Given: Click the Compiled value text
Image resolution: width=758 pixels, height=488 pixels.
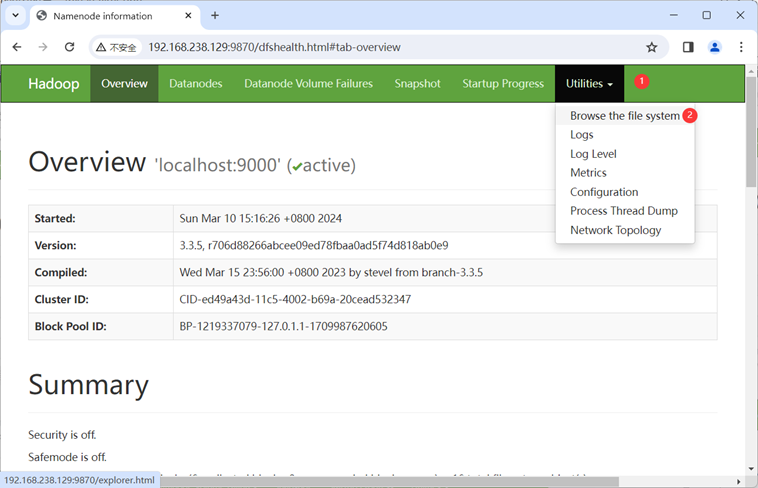Looking at the screenshot, I should pos(331,273).
